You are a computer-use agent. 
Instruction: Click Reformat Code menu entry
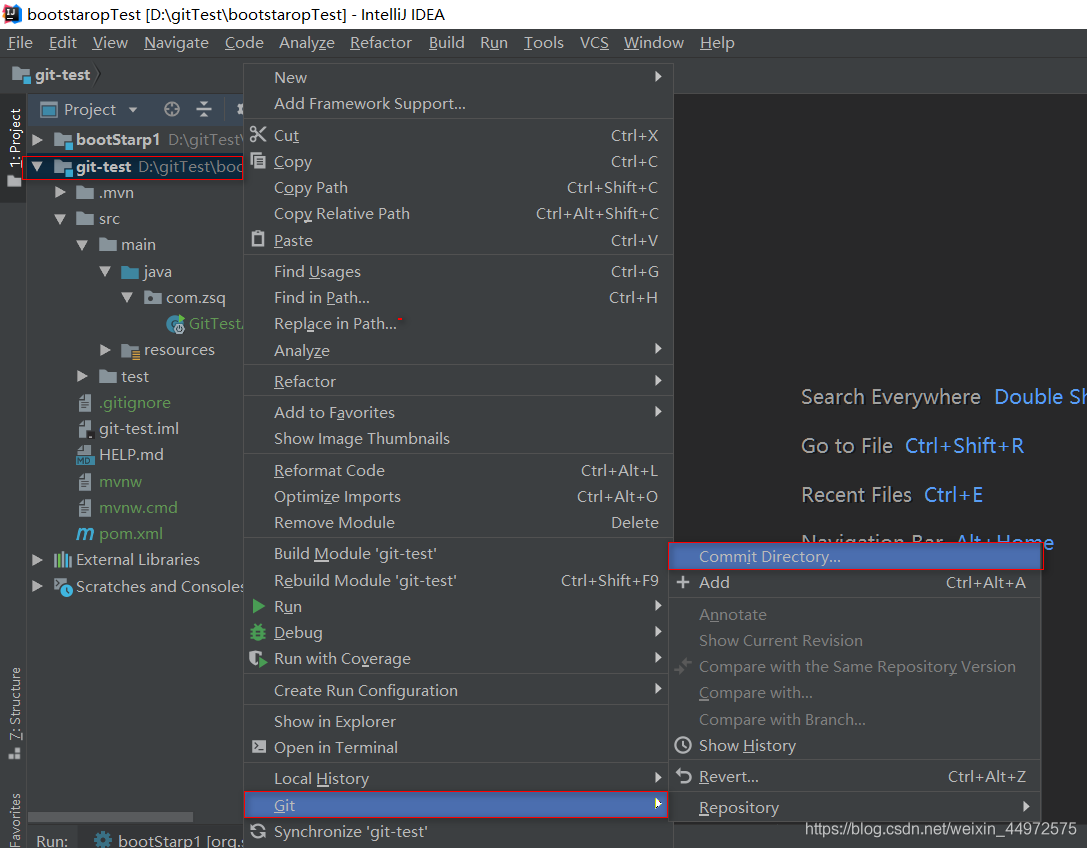[x=456, y=470]
